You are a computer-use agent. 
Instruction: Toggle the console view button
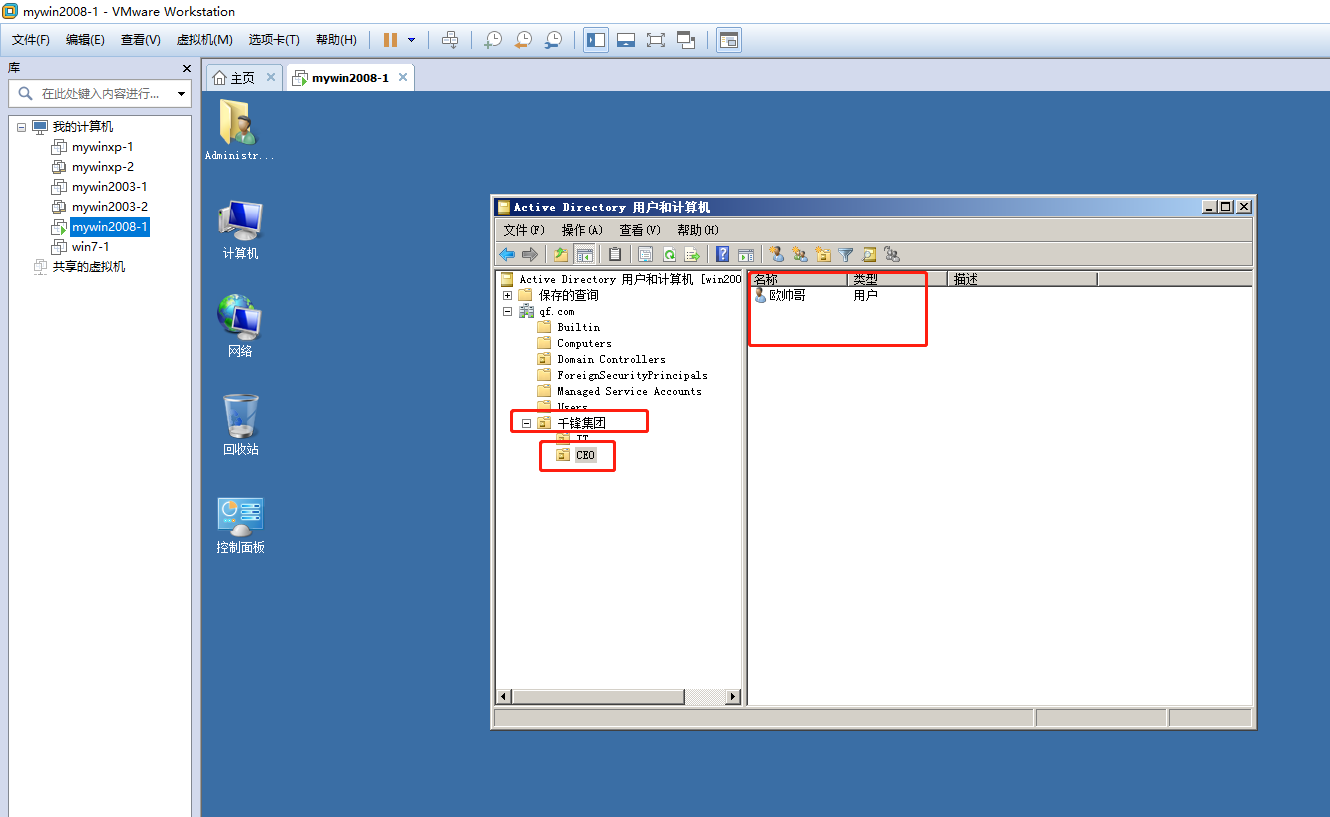point(729,40)
